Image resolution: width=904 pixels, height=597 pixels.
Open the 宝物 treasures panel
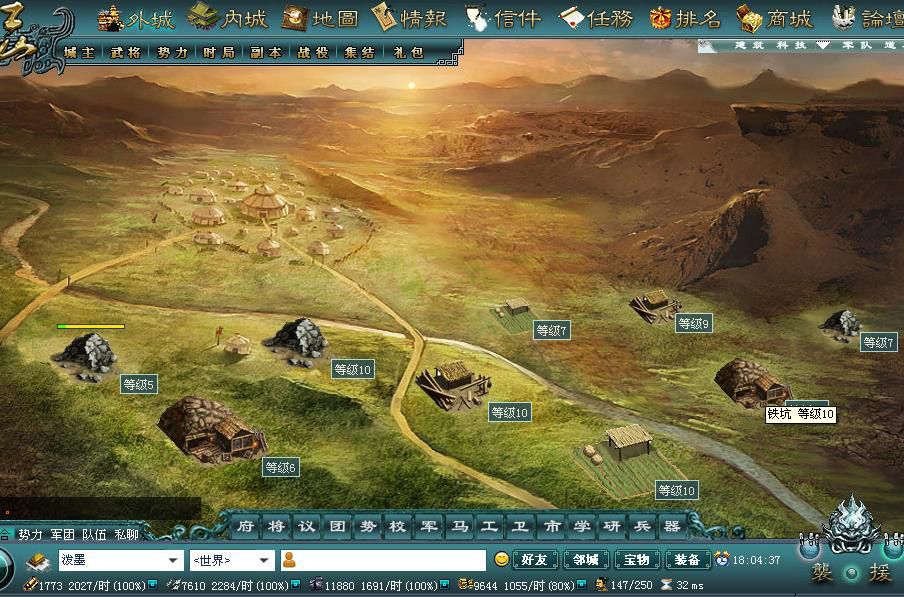(636, 560)
